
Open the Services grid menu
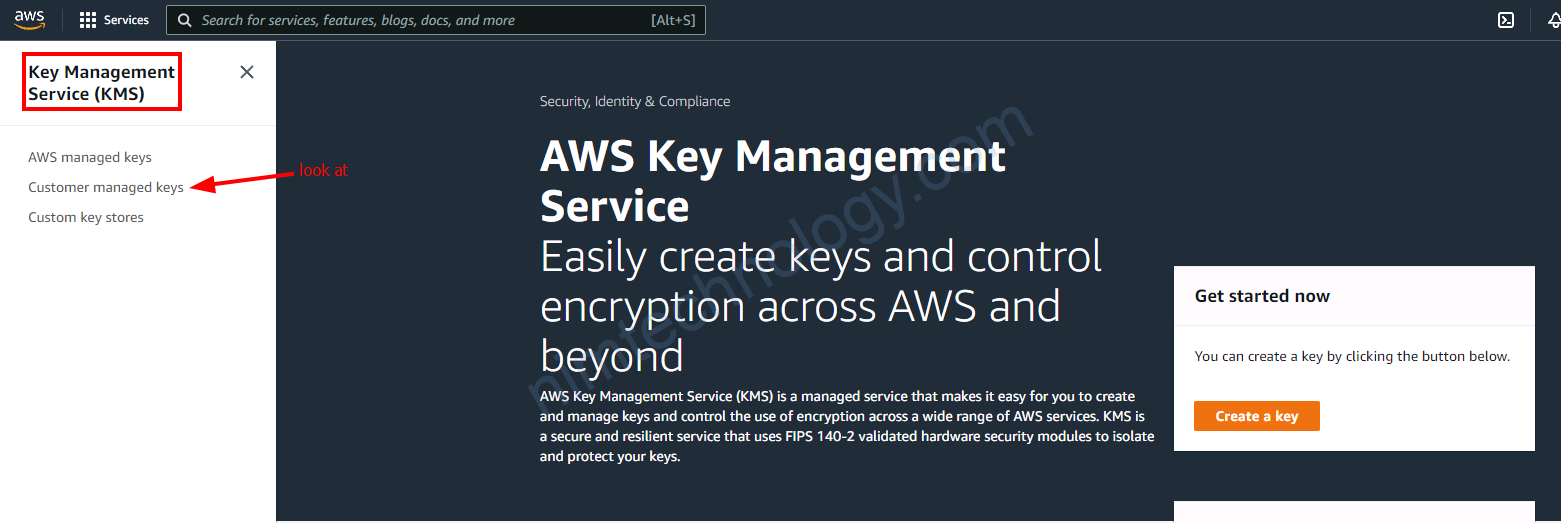pos(114,20)
